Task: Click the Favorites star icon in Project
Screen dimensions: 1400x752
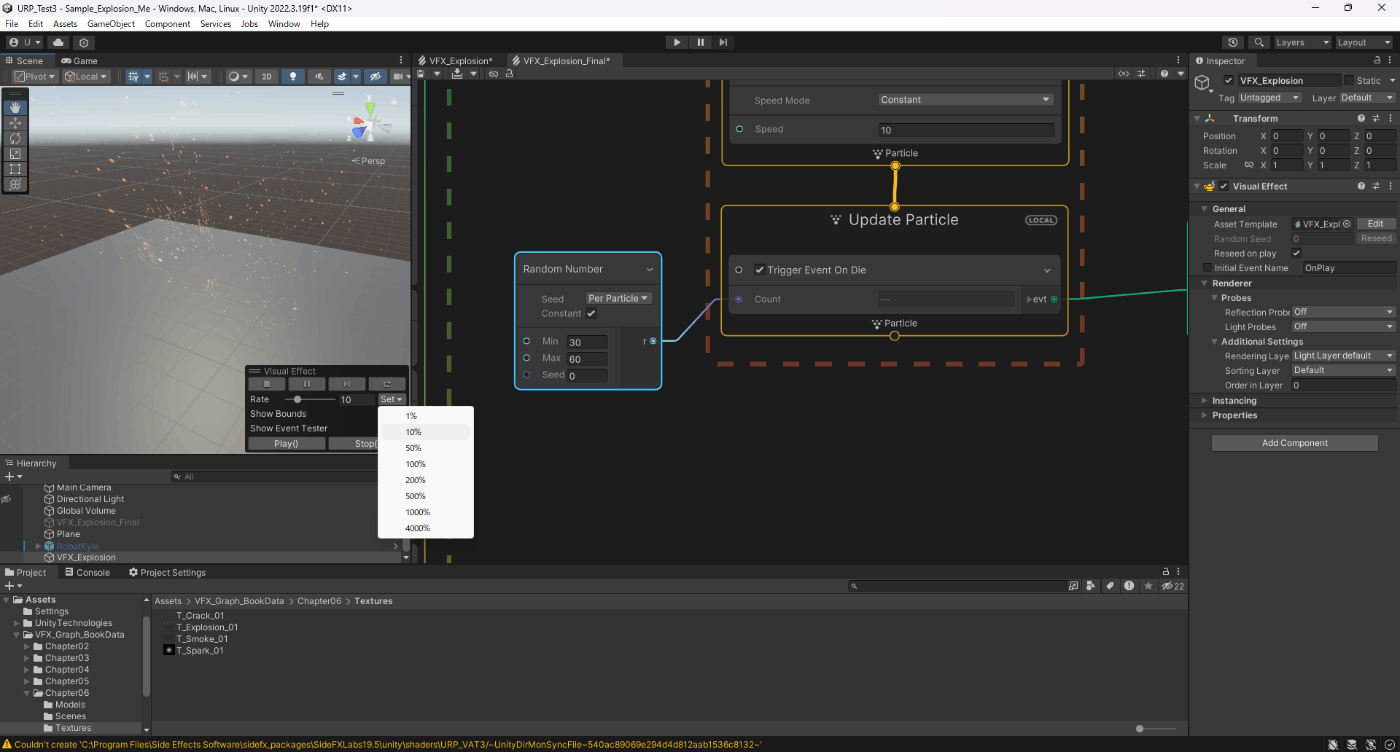Action: tap(1148, 586)
